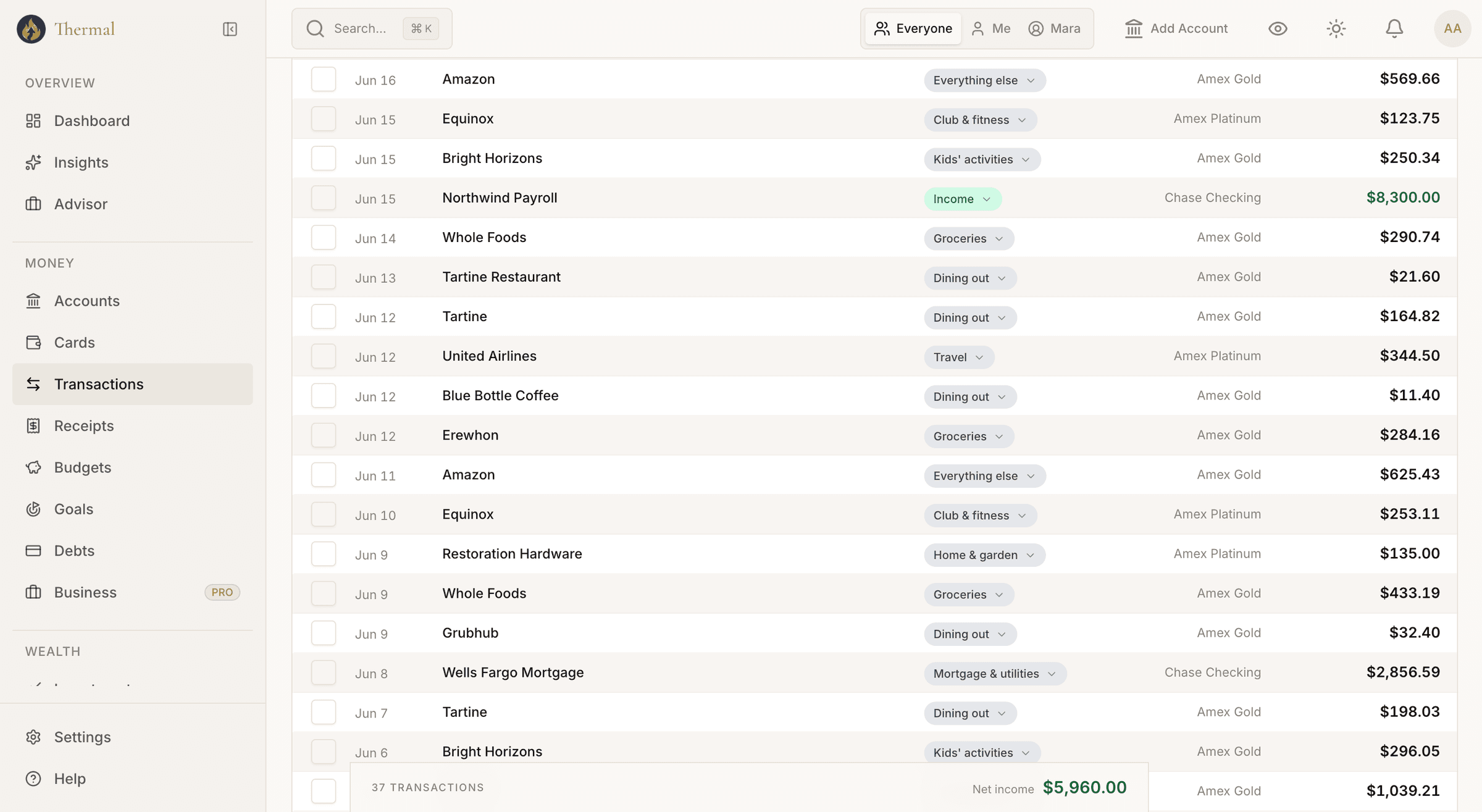Image resolution: width=1482 pixels, height=812 pixels.
Task: Click Transactions arrows icon
Action: pyautogui.click(x=33, y=384)
